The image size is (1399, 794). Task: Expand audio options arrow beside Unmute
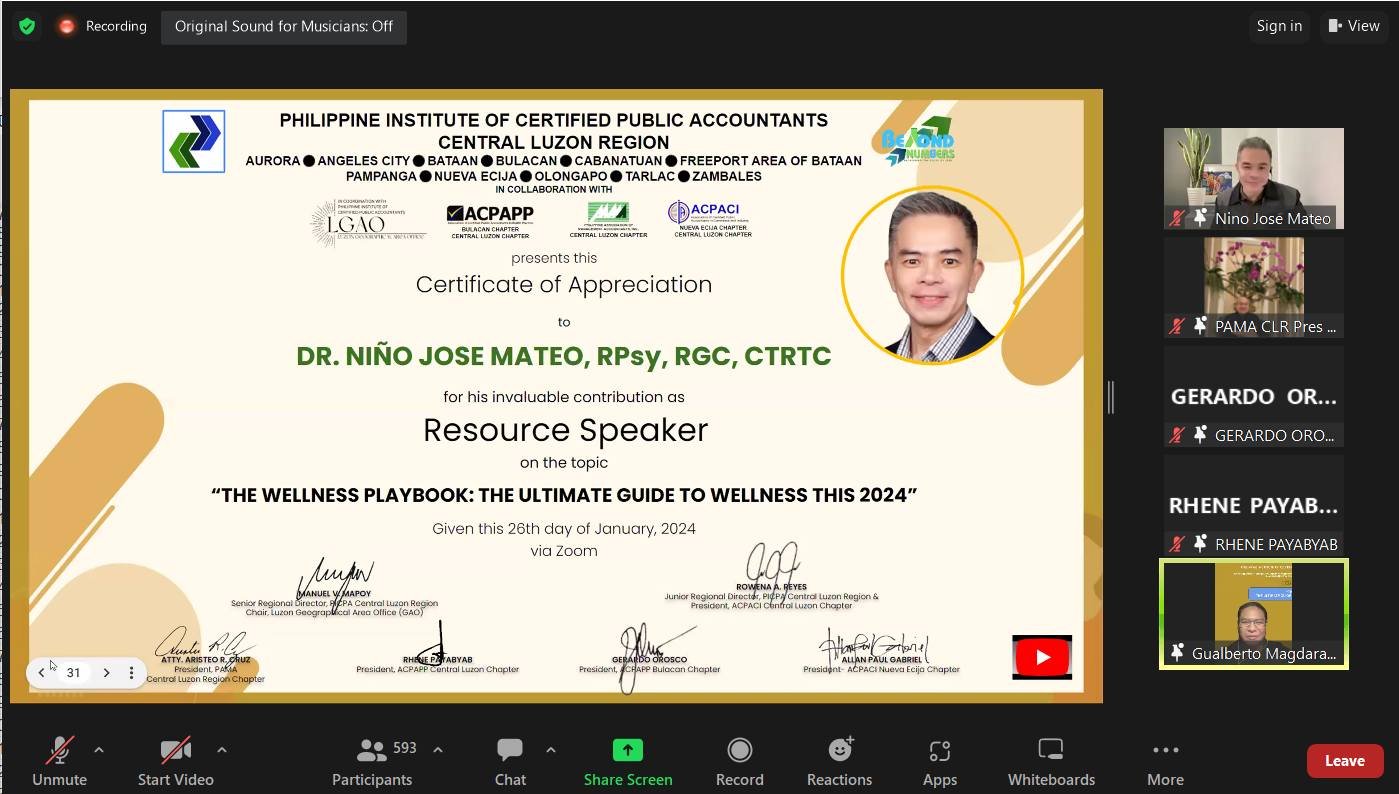coord(99,749)
